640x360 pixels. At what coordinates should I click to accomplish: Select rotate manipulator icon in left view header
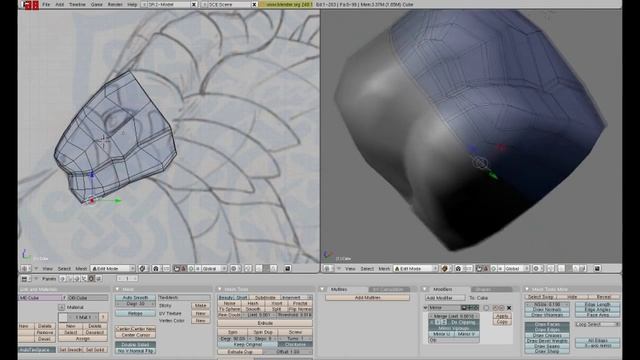point(191,269)
